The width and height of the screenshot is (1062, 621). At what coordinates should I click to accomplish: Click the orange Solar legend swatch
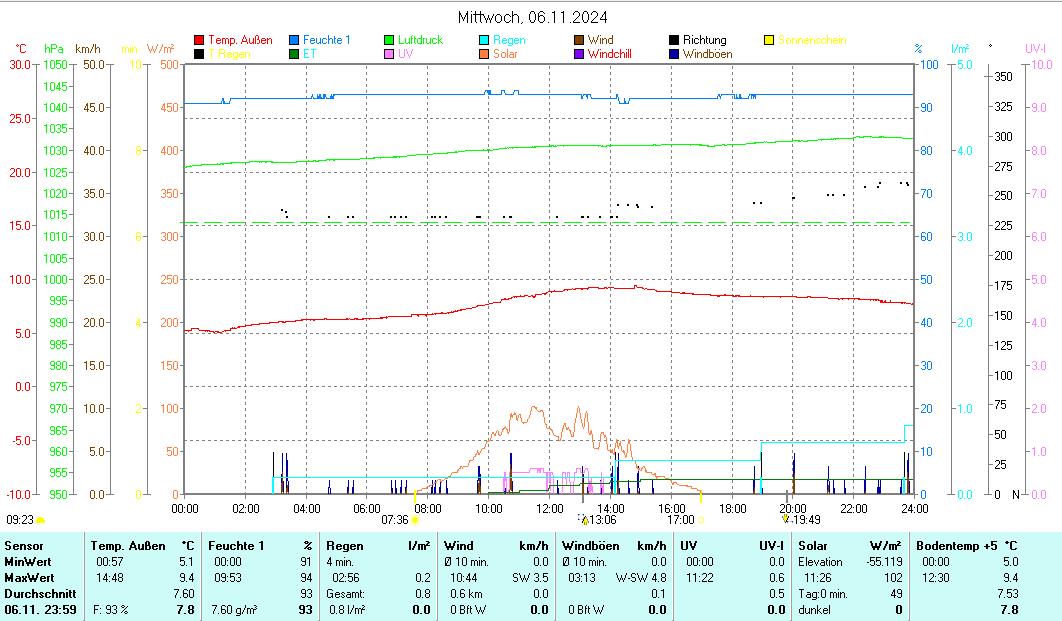point(484,54)
